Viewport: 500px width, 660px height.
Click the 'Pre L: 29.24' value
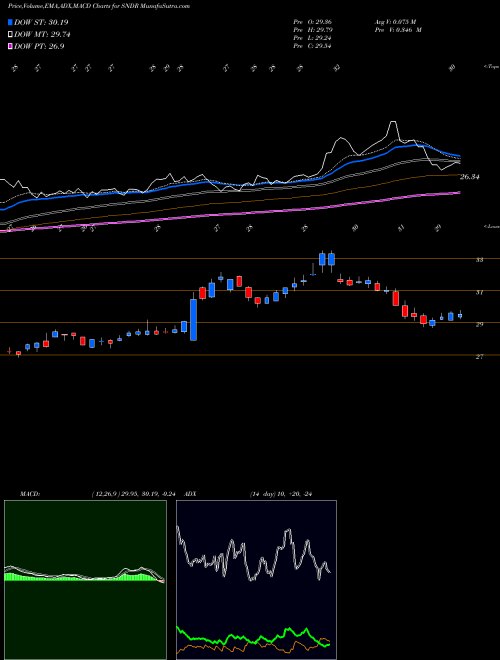(x=312, y=38)
